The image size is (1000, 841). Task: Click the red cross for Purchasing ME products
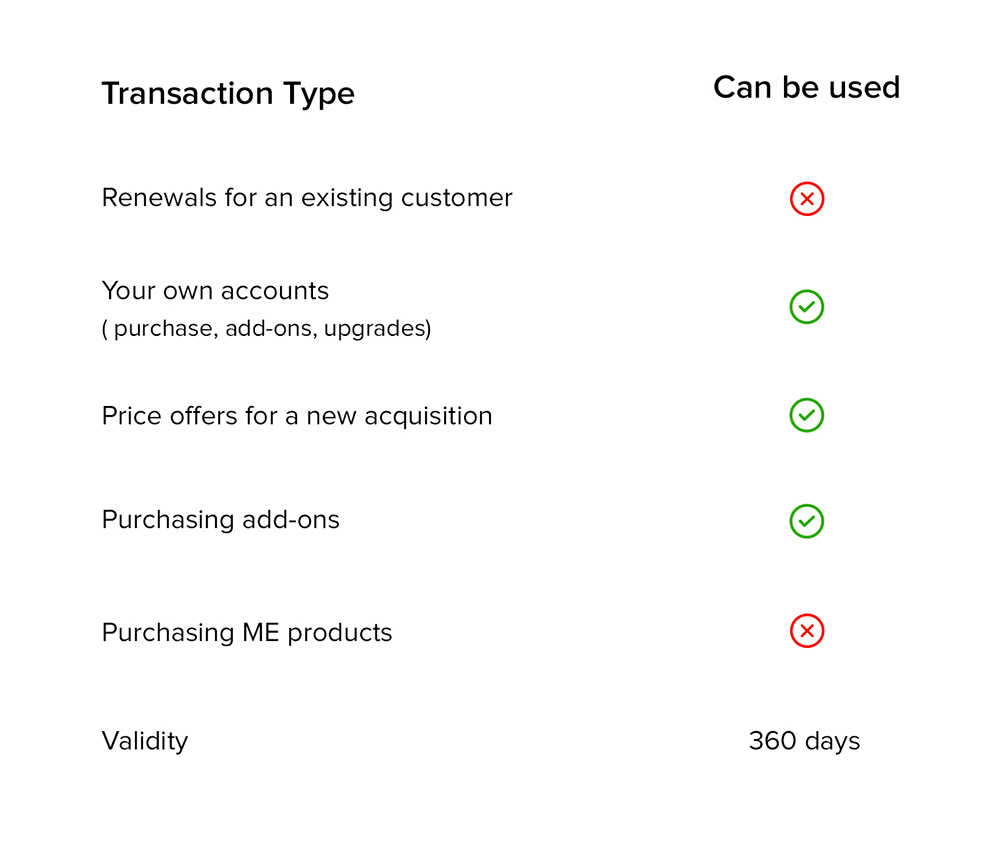[x=807, y=631]
